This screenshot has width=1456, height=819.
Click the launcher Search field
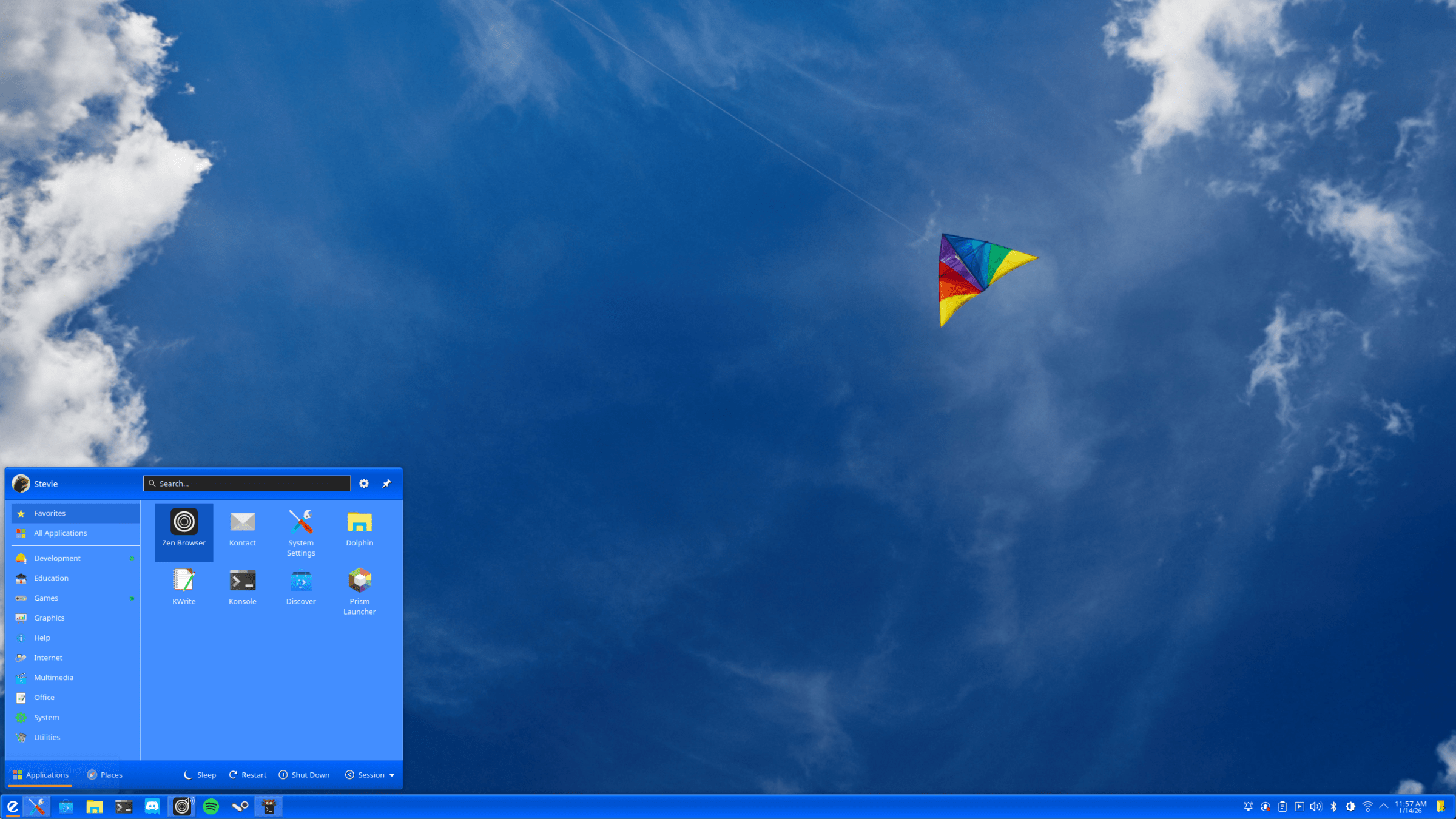(247, 484)
